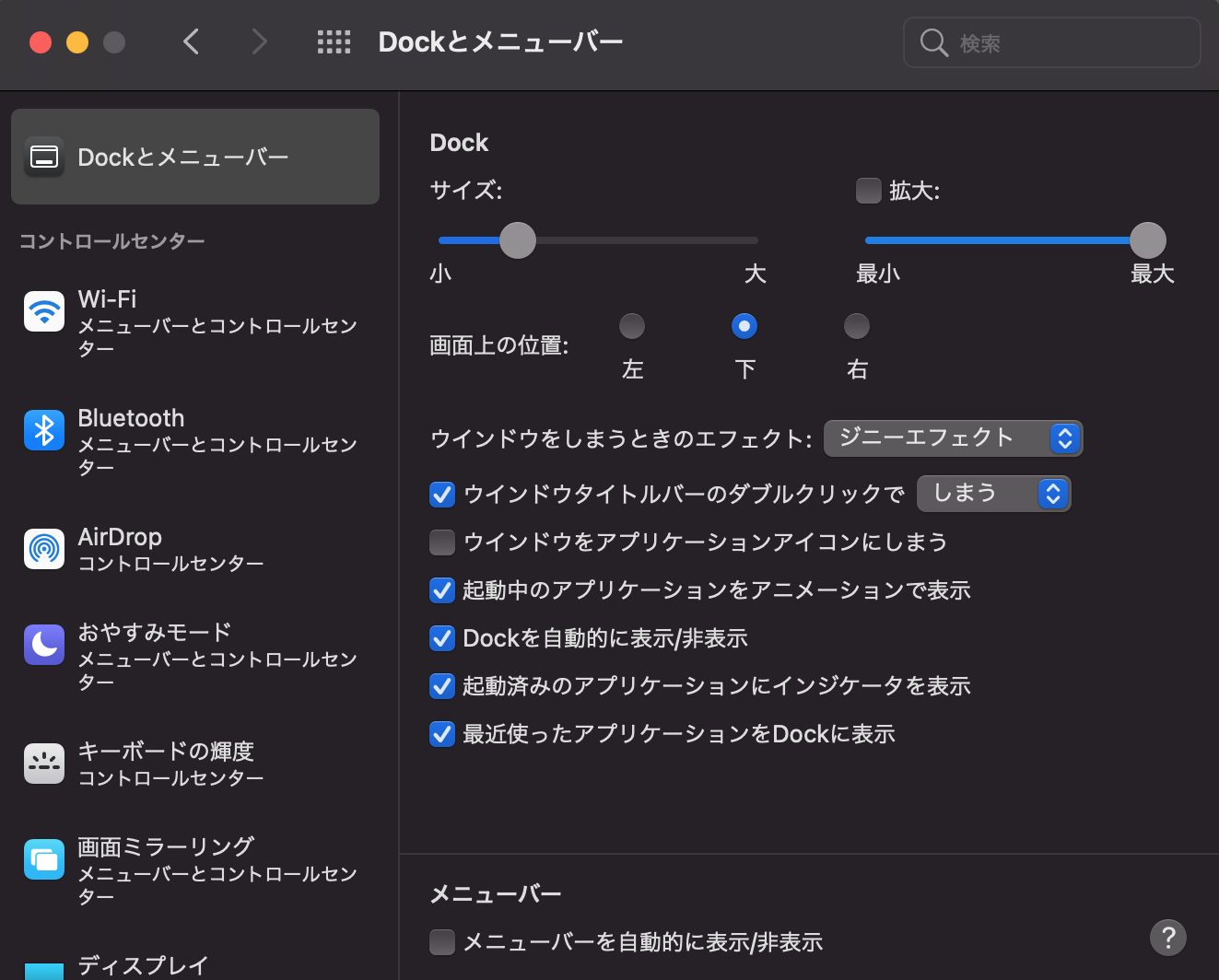Click the AirDrop icon in sidebar
The width and height of the screenshot is (1219, 980).
tap(44, 549)
